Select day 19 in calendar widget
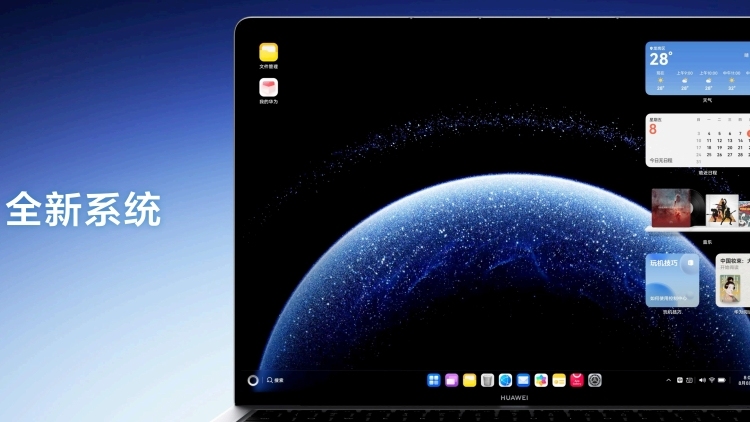 pos(719,148)
